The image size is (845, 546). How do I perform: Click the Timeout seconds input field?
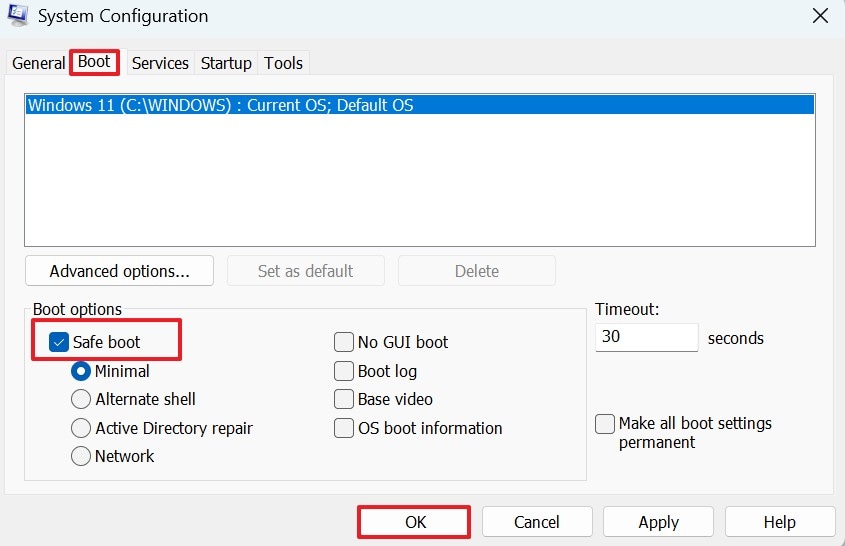(x=646, y=337)
